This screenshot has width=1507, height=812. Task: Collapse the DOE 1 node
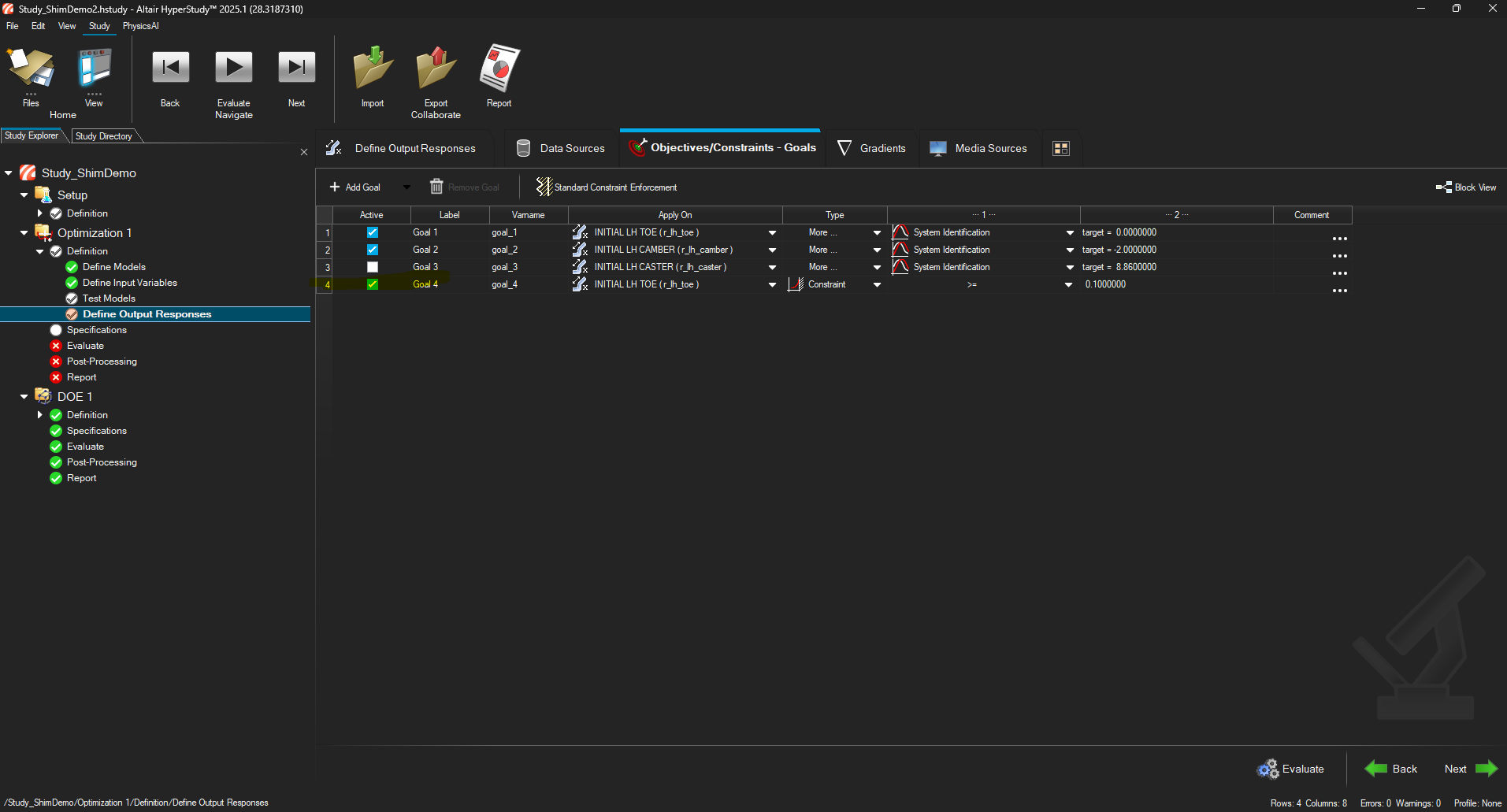24,396
